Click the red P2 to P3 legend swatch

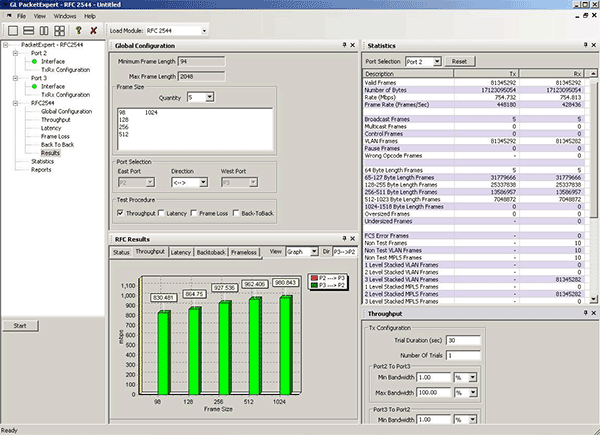315,278
